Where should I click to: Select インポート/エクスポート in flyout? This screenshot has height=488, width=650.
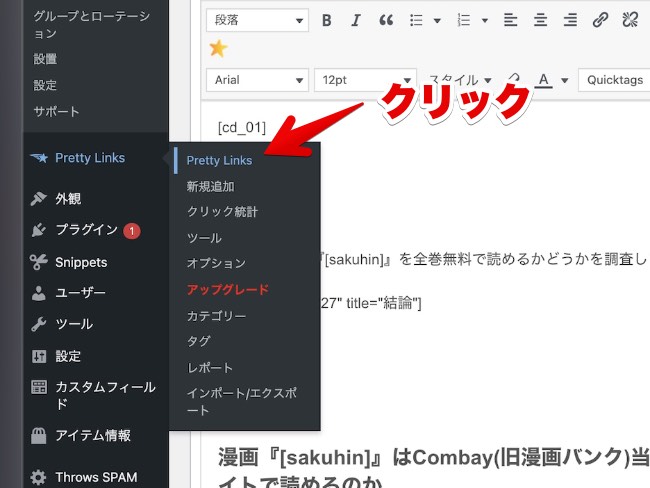242,401
